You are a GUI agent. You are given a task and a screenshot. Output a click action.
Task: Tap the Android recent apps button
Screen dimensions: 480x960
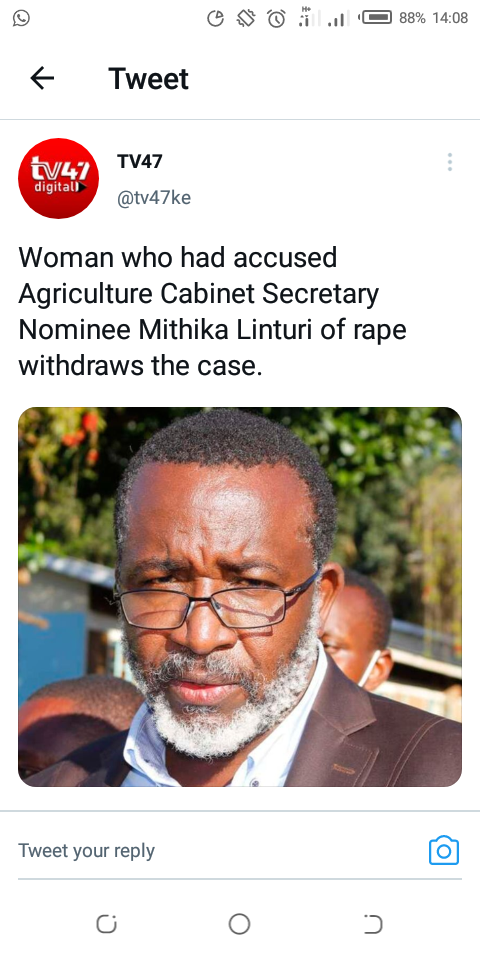pyautogui.click(x=107, y=924)
